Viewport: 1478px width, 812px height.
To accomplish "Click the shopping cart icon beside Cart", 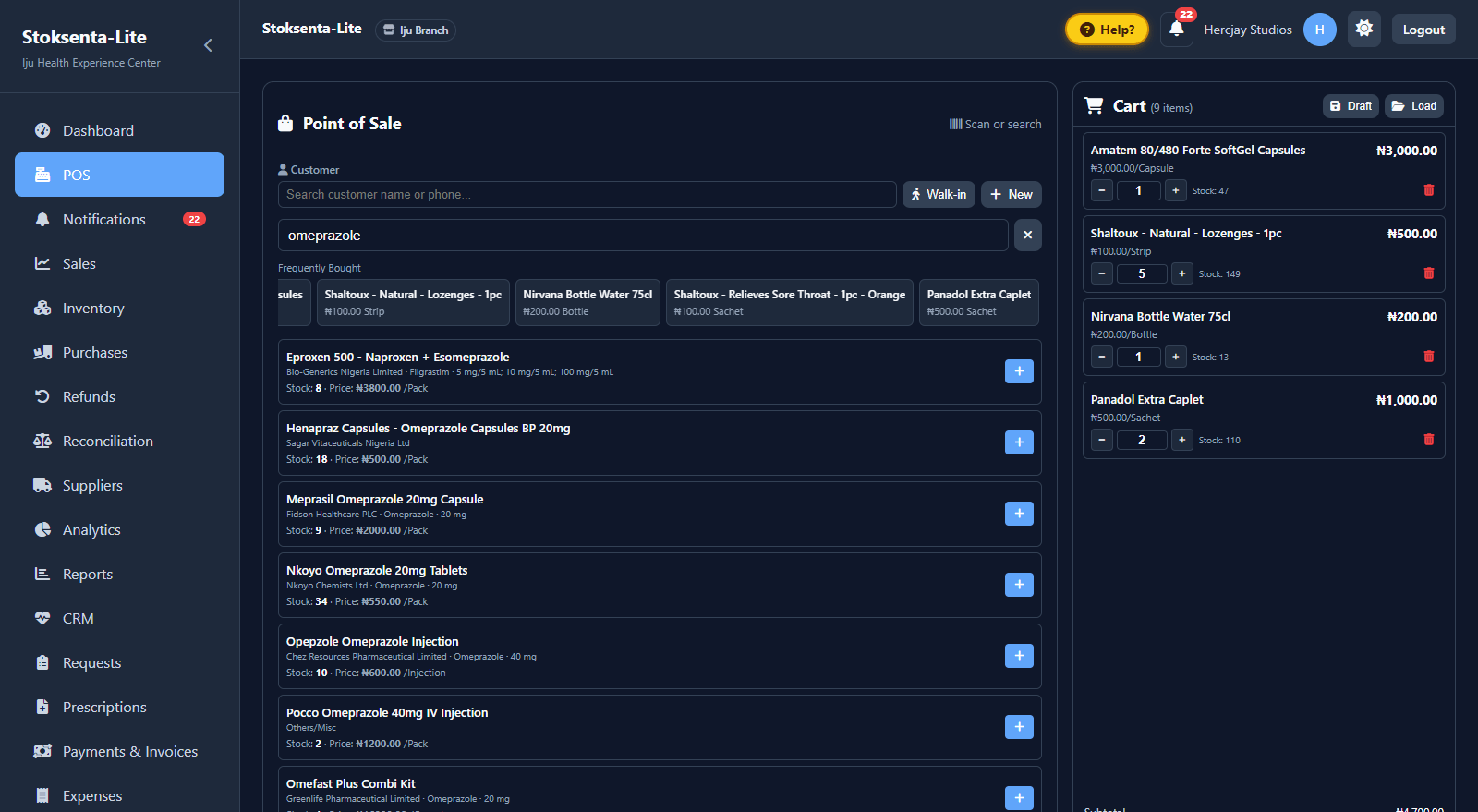I will pyautogui.click(x=1094, y=105).
